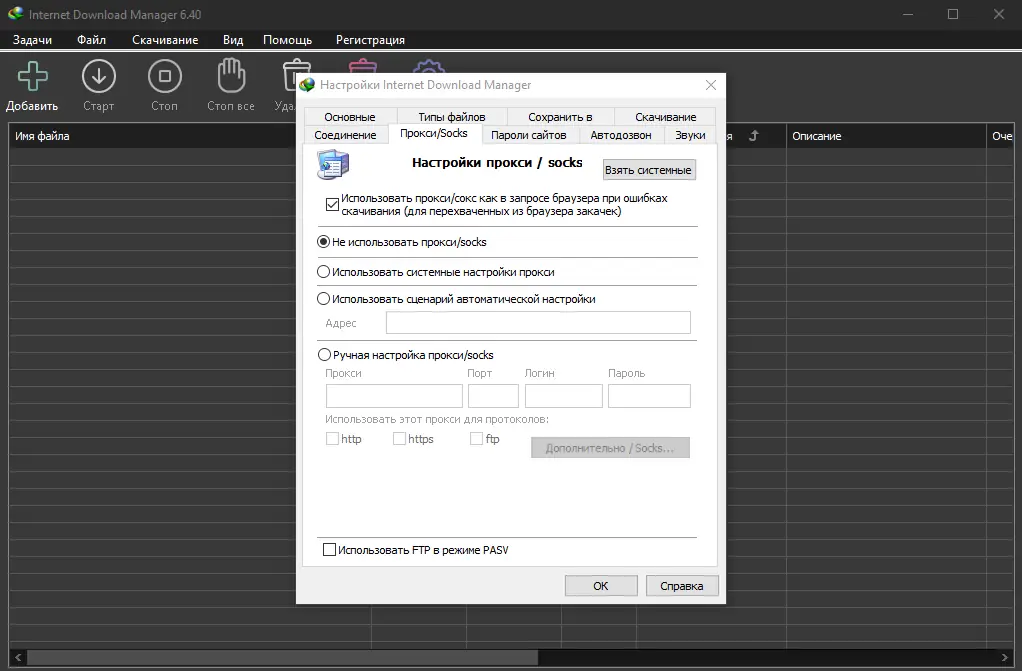Switch to the Звуки tab
This screenshot has width=1022, height=671.
pyautogui.click(x=690, y=135)
